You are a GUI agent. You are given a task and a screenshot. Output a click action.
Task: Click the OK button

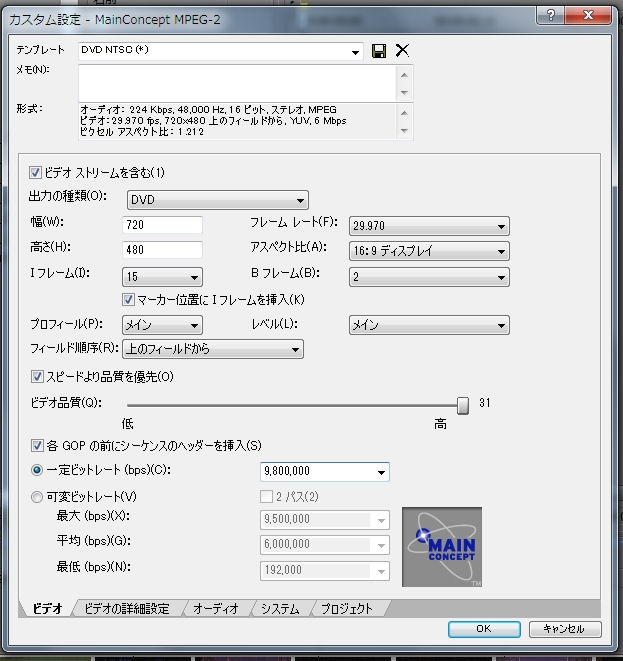pos(484,629)
